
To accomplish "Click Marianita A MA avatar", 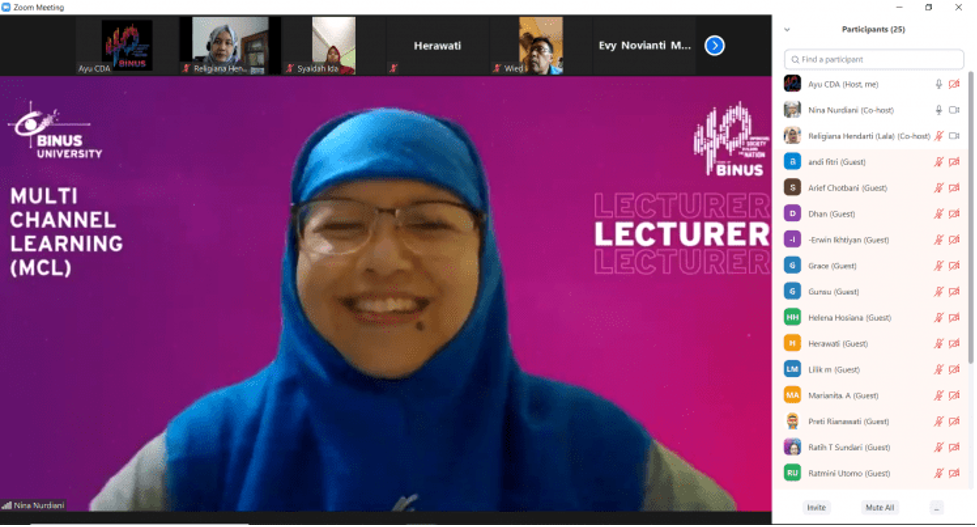I will (792, 396).
